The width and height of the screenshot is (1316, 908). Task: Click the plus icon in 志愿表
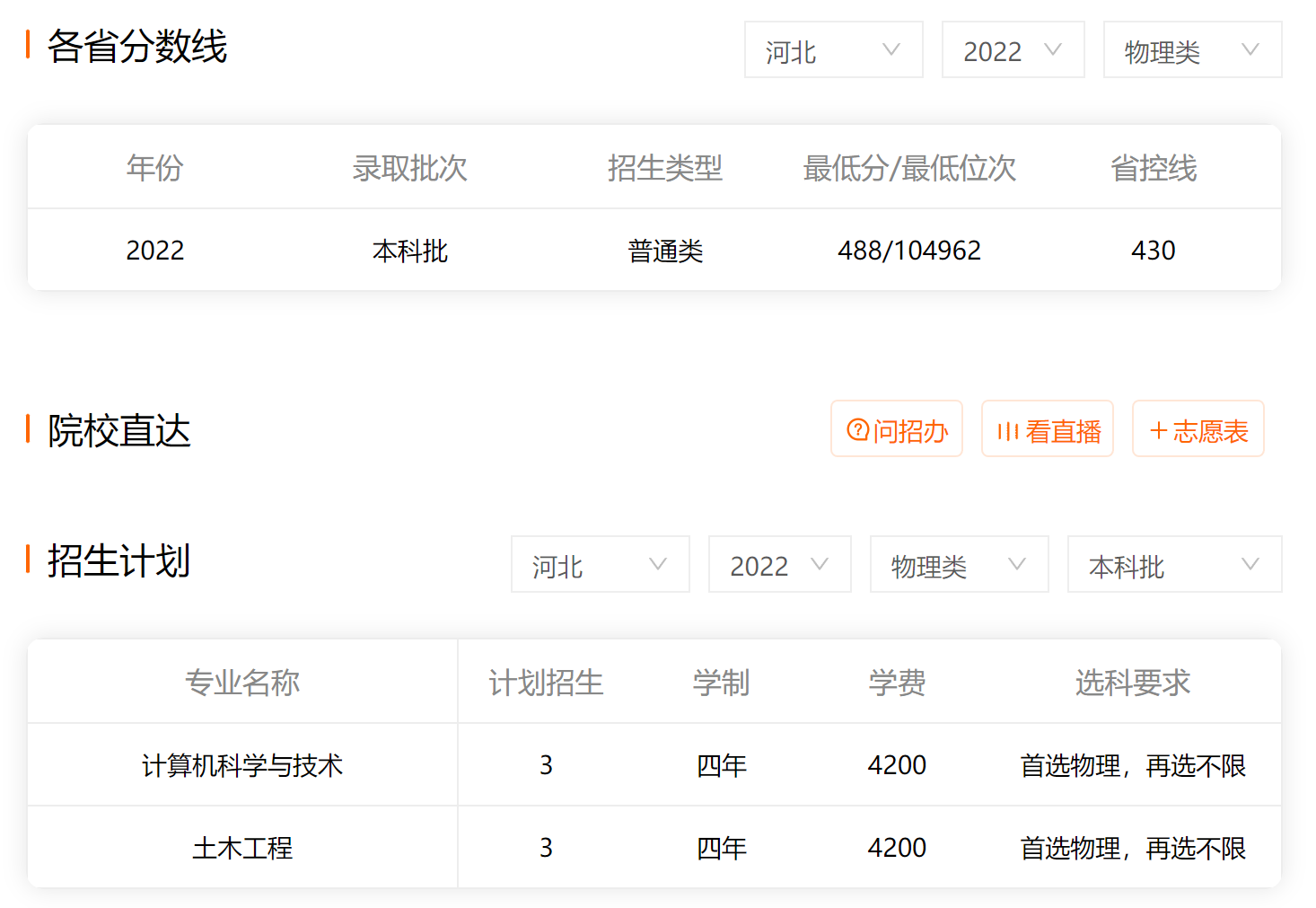[1158, 431]
